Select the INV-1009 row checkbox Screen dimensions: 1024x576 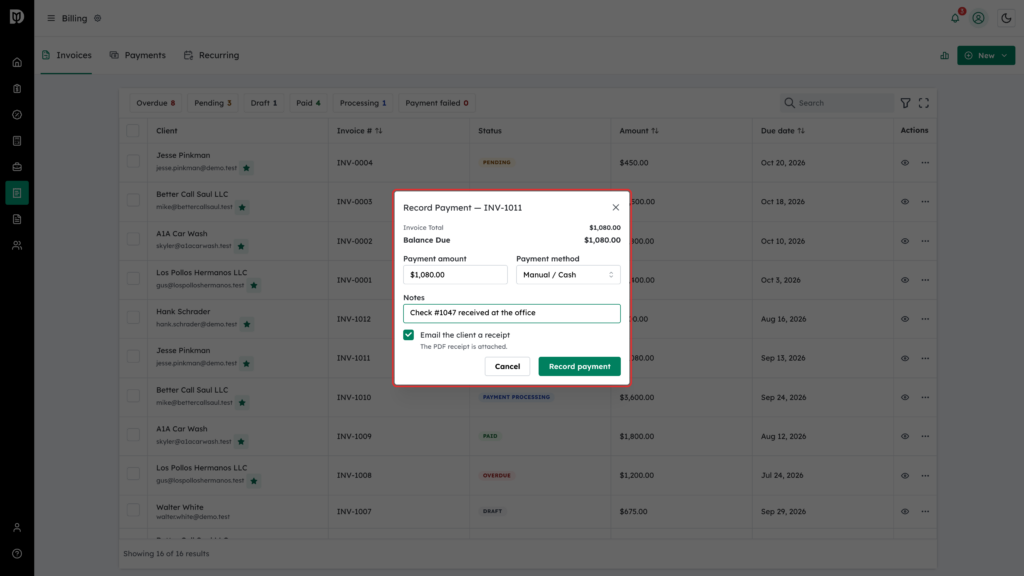(x=133, y=435)
